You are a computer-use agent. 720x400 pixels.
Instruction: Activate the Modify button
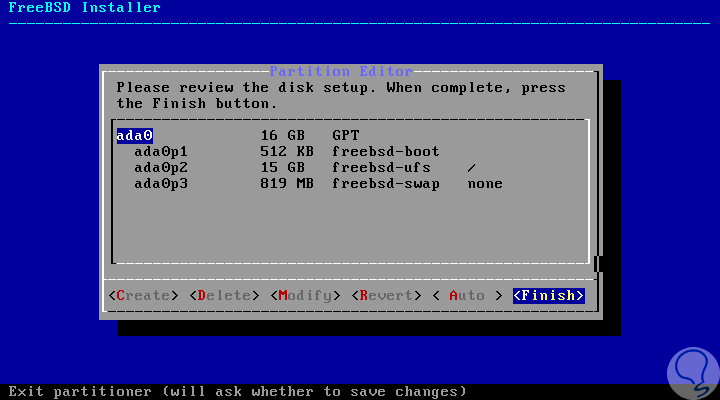[305, 295]
